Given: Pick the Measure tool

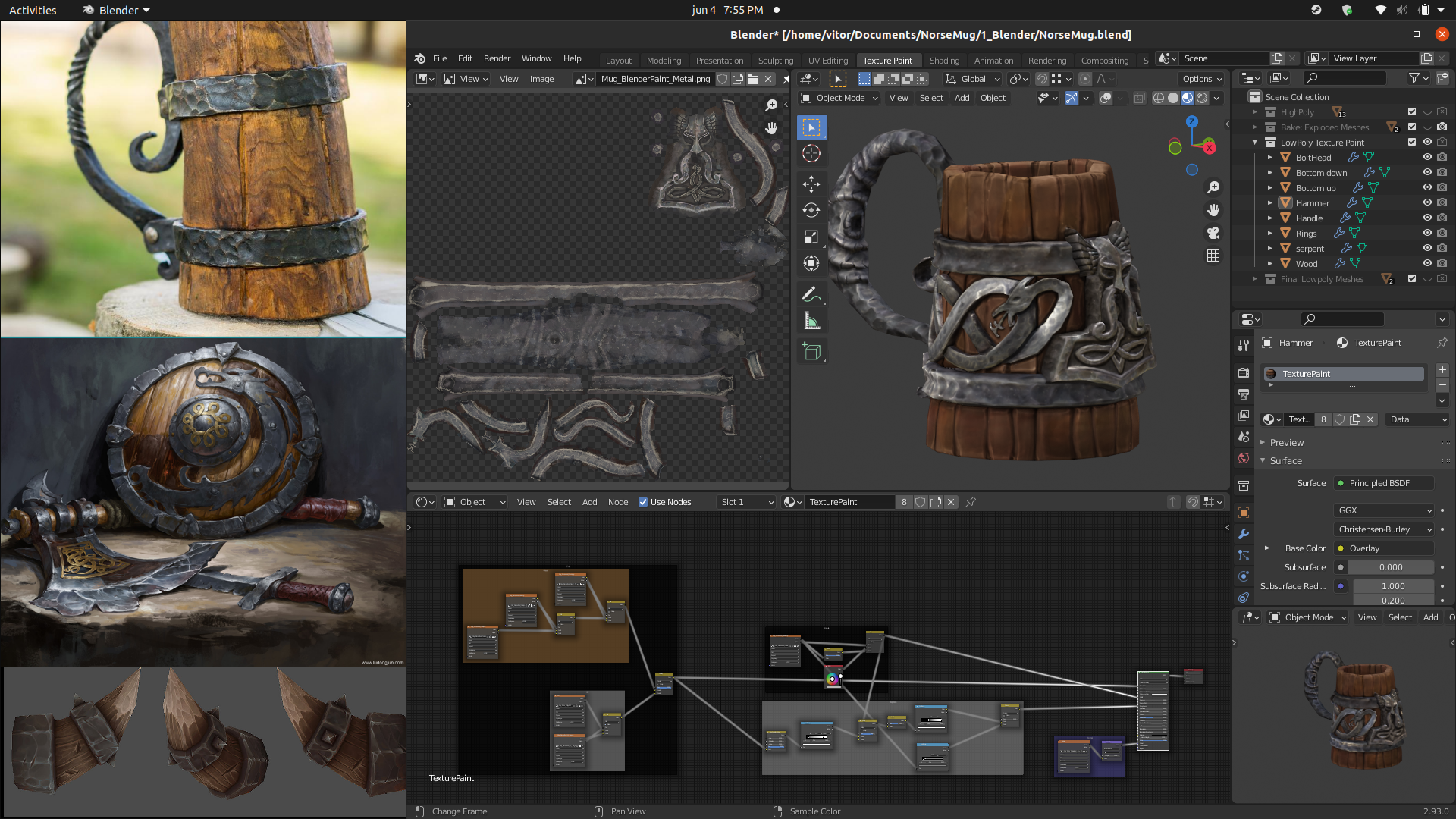Looking at the screenshot, I should pyautogui.click(x=811, y=322).
